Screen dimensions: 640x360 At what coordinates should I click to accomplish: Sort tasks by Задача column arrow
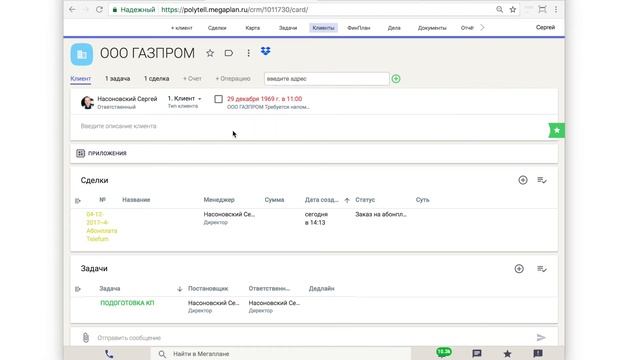point(180,289)
